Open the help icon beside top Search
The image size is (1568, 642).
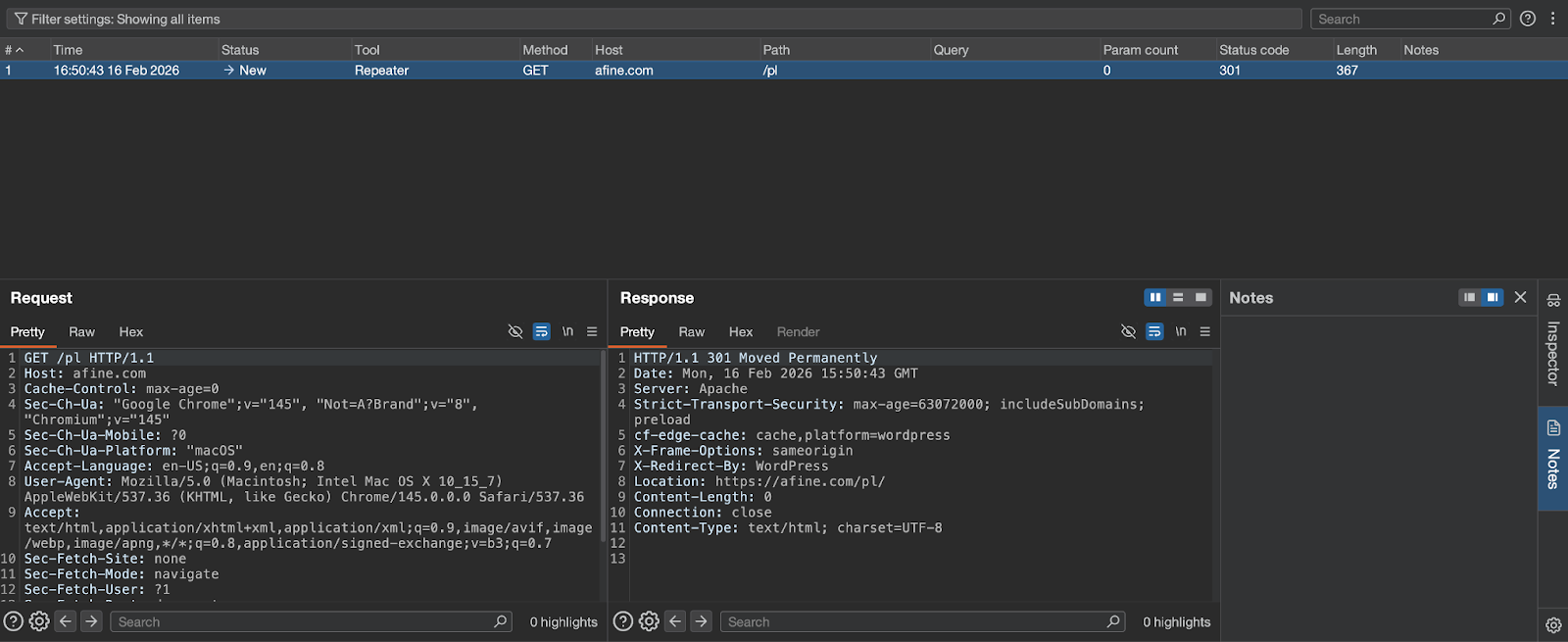(1528, 19)
